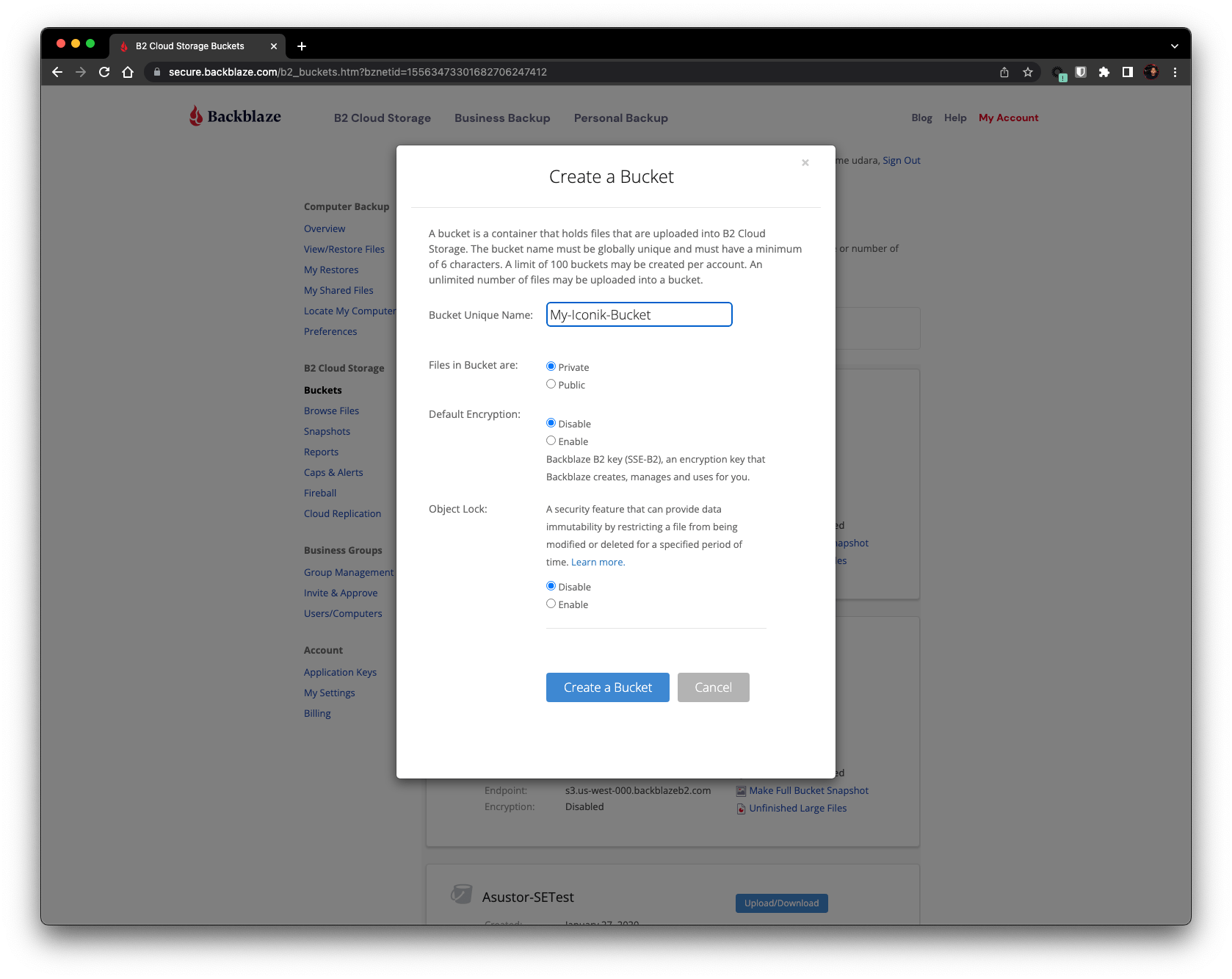Enable Object Lock
Image resolution: width=1232 pixels, height=979 pixels.
[x=551, y=603]
